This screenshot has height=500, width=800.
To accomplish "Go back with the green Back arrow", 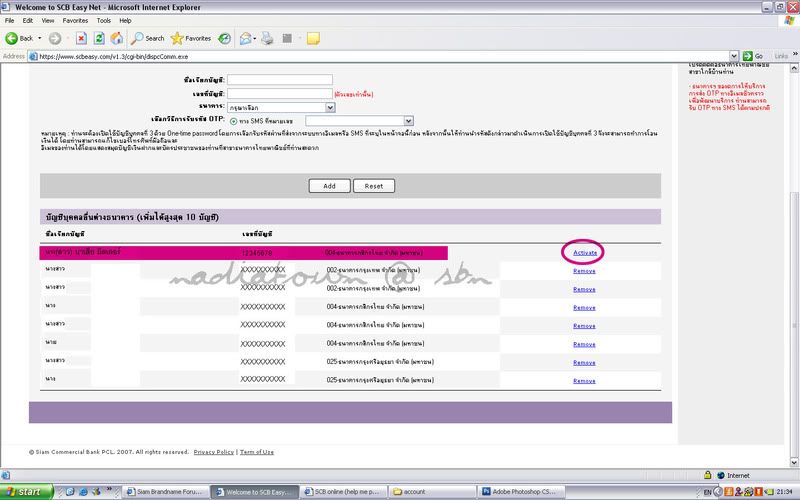I will tap(18, 38).
